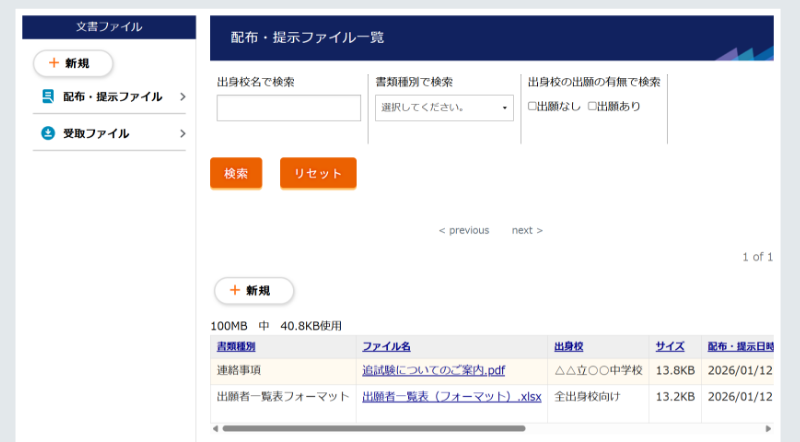
Task: Click the horizontal scrollbar thumb under table
Action: 372,428
